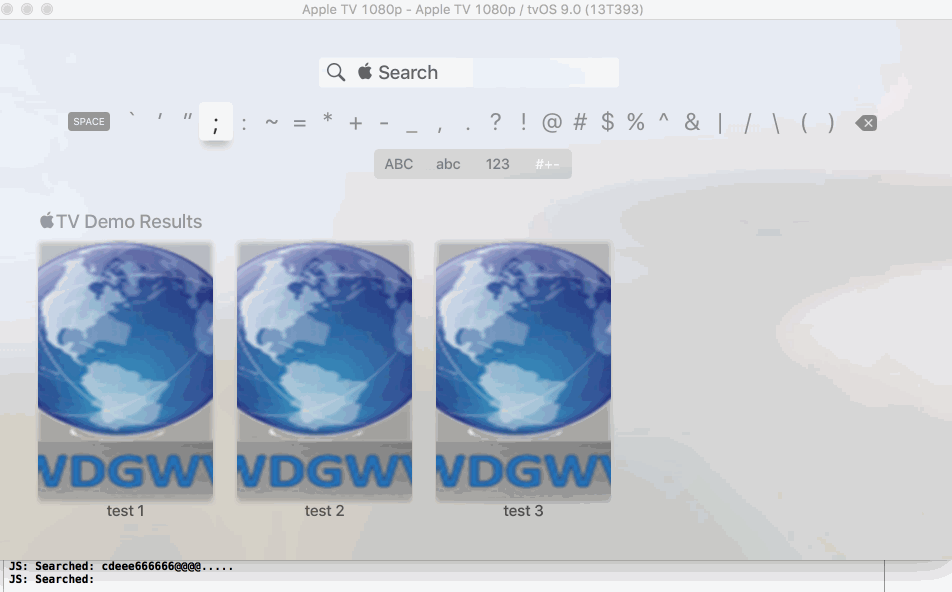The image size is (952, 592).
Task: Open the test 3 result
Action: 523,370
